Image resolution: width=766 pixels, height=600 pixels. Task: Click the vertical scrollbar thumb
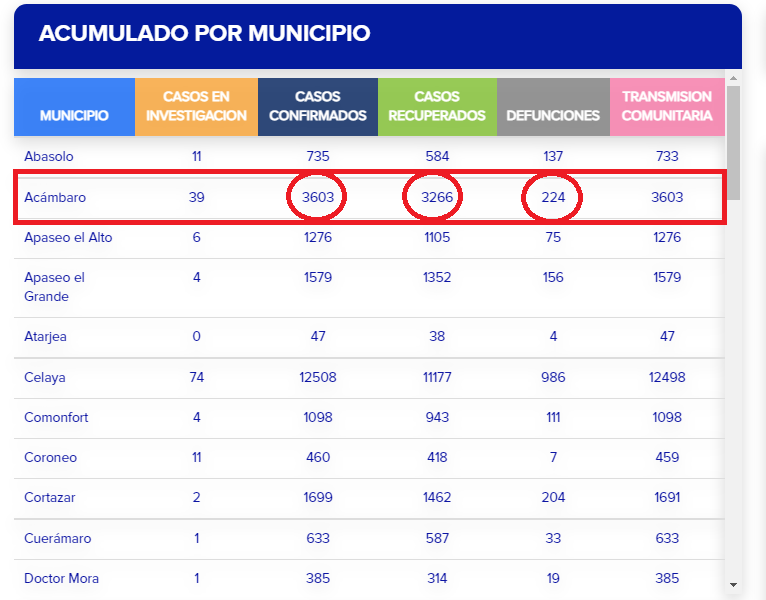tap(733, 140)
